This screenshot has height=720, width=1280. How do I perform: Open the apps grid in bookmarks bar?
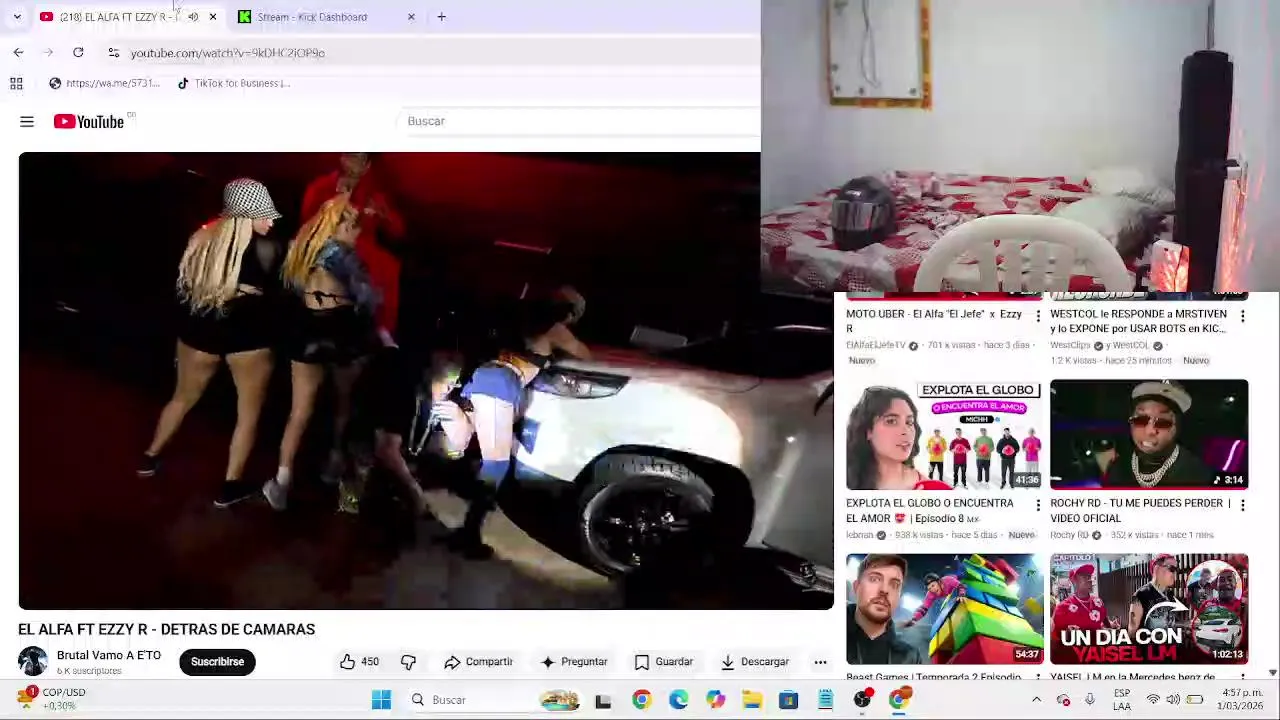pos(16,84)
